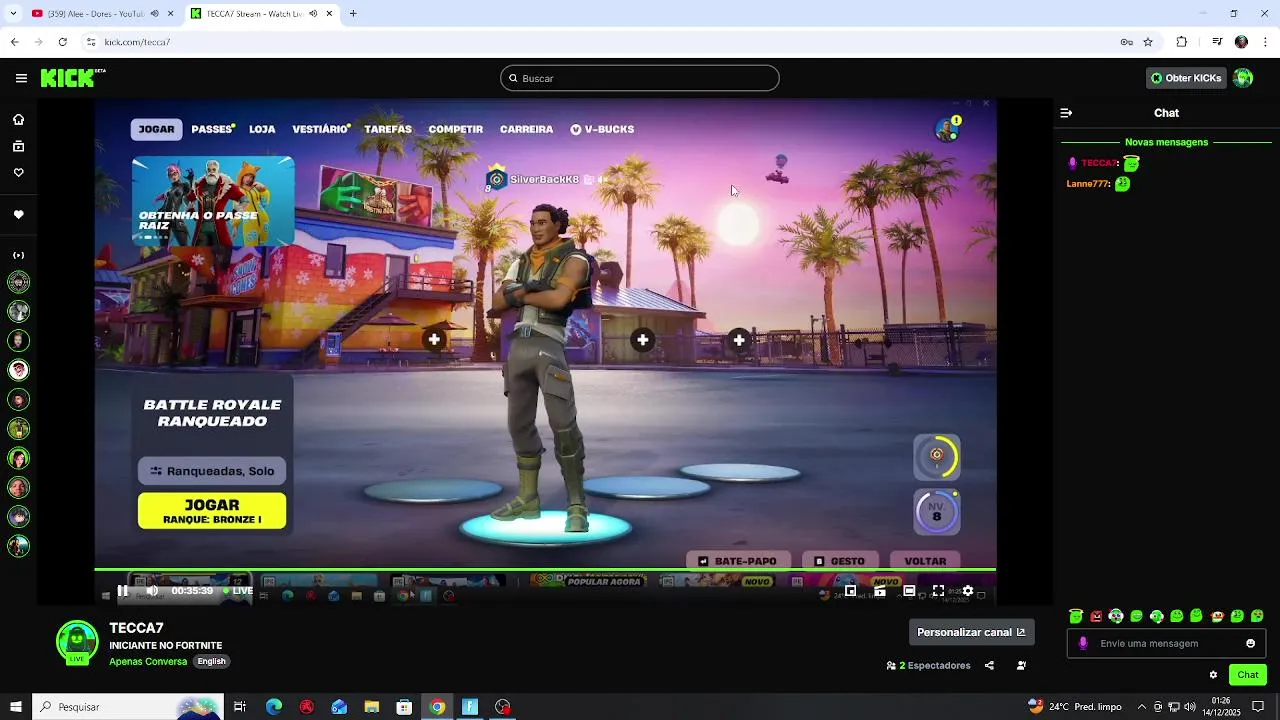
Task: Enter fullscreen on the player
Action: [x=938, y=591]
